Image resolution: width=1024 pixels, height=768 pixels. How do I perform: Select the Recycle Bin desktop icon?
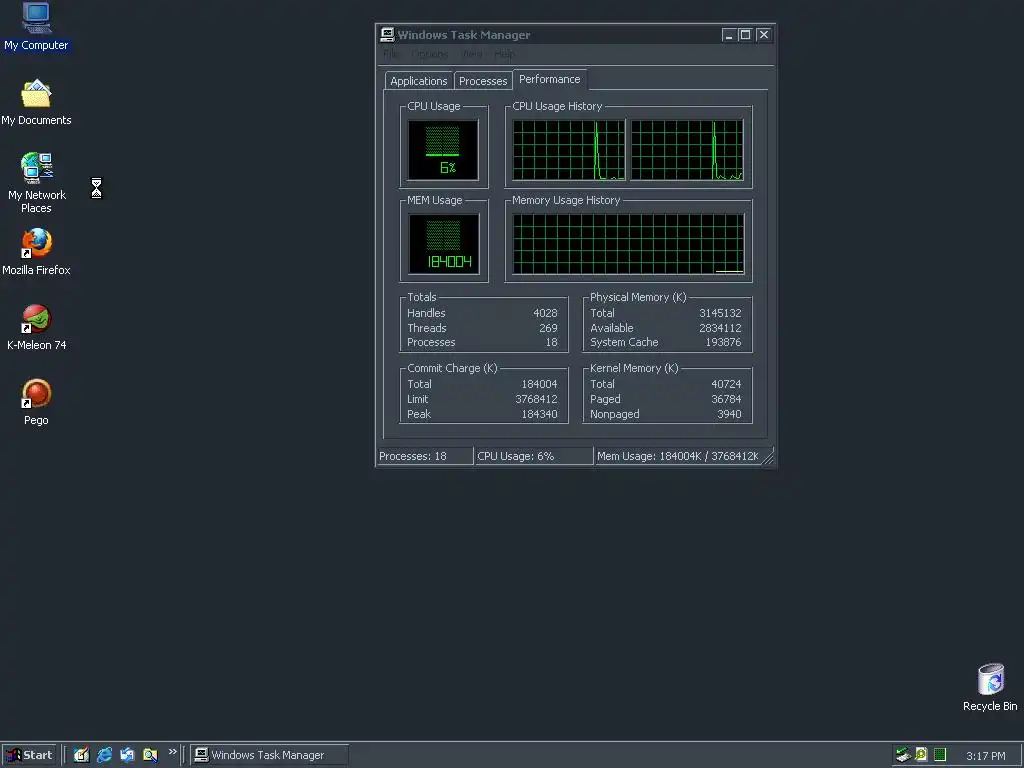coord(990,688)
